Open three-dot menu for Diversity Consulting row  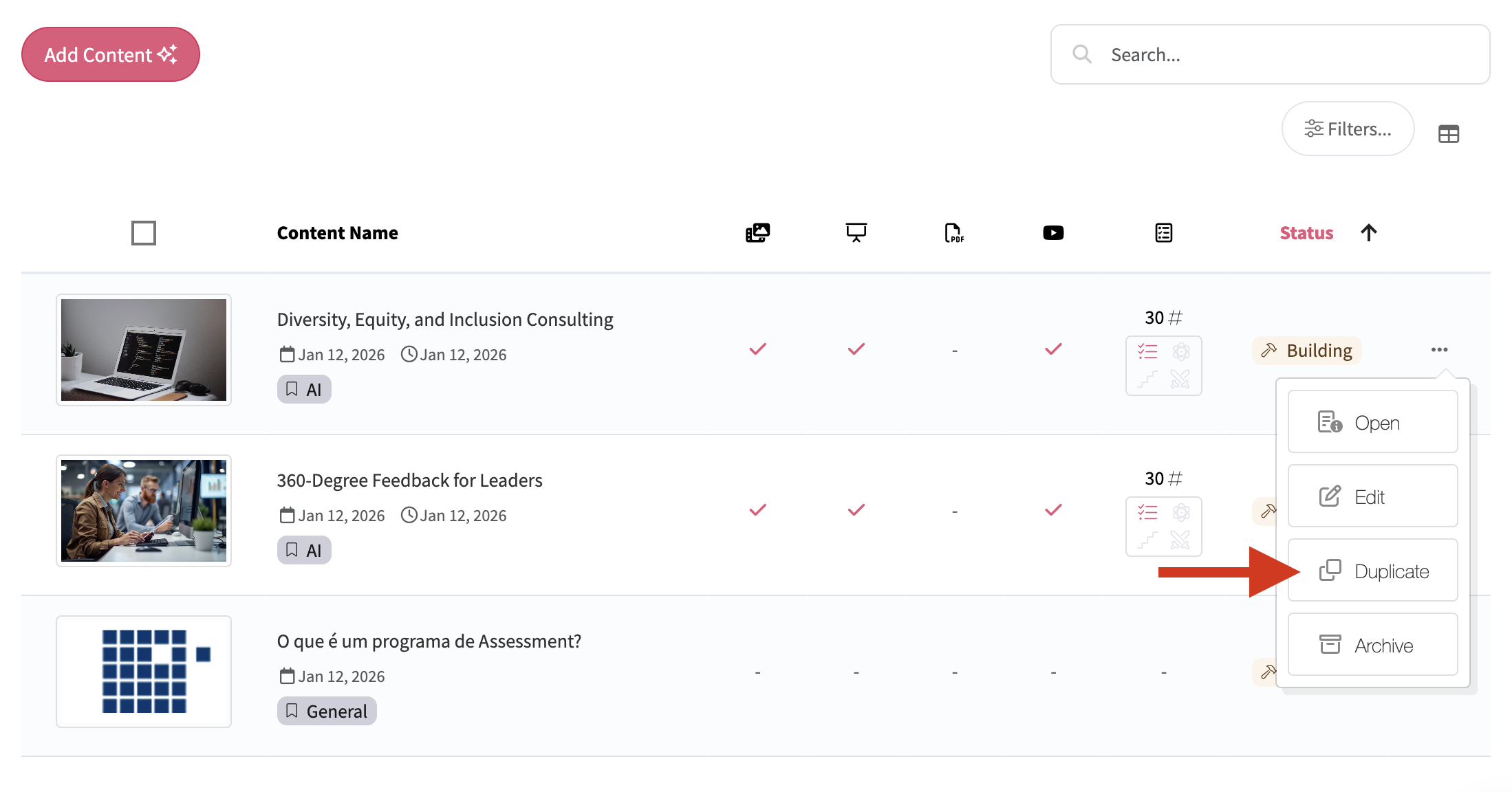(x=1439, y=350)
